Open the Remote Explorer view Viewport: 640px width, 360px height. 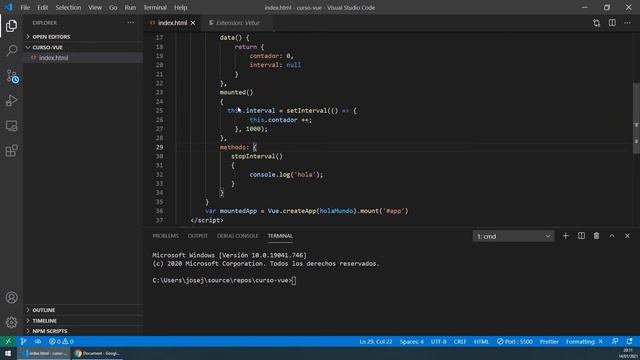click(11, 126)
